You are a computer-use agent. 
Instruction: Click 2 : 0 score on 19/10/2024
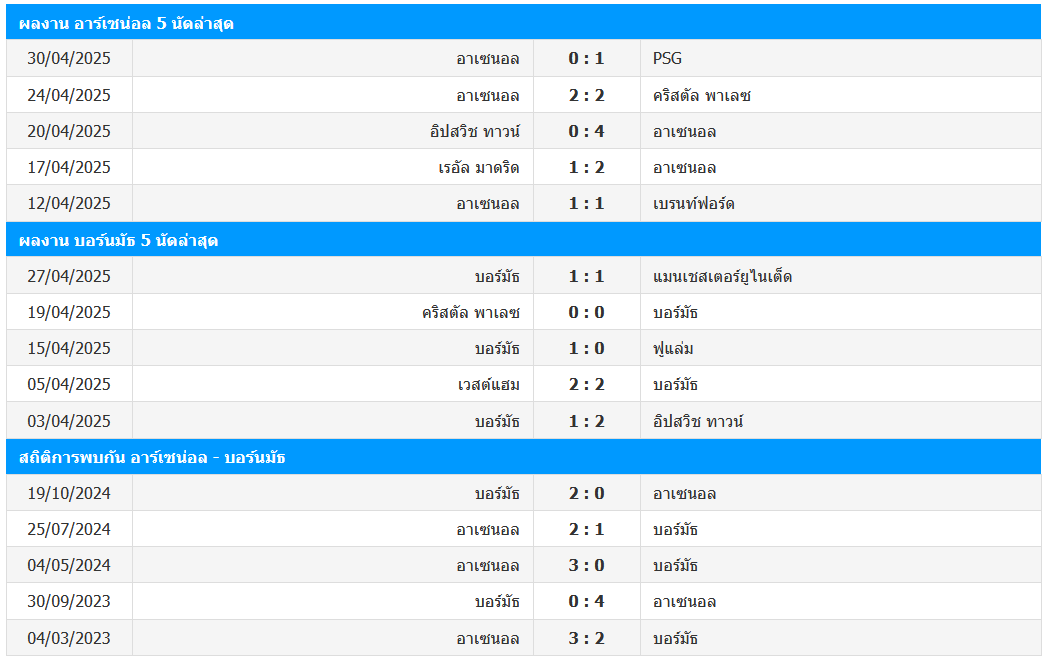point(587,493)
